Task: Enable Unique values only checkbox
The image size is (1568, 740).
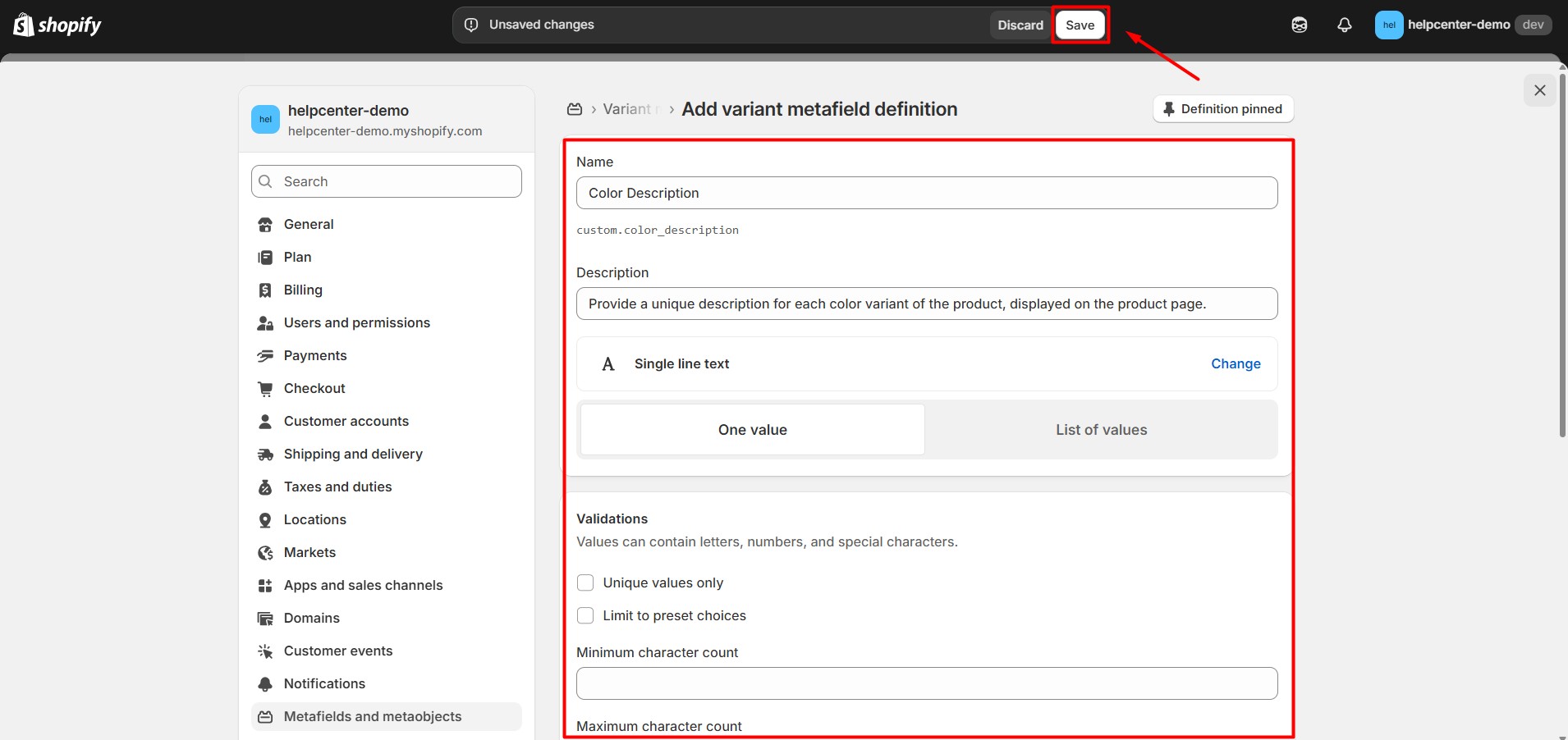Action: (585, 583)
